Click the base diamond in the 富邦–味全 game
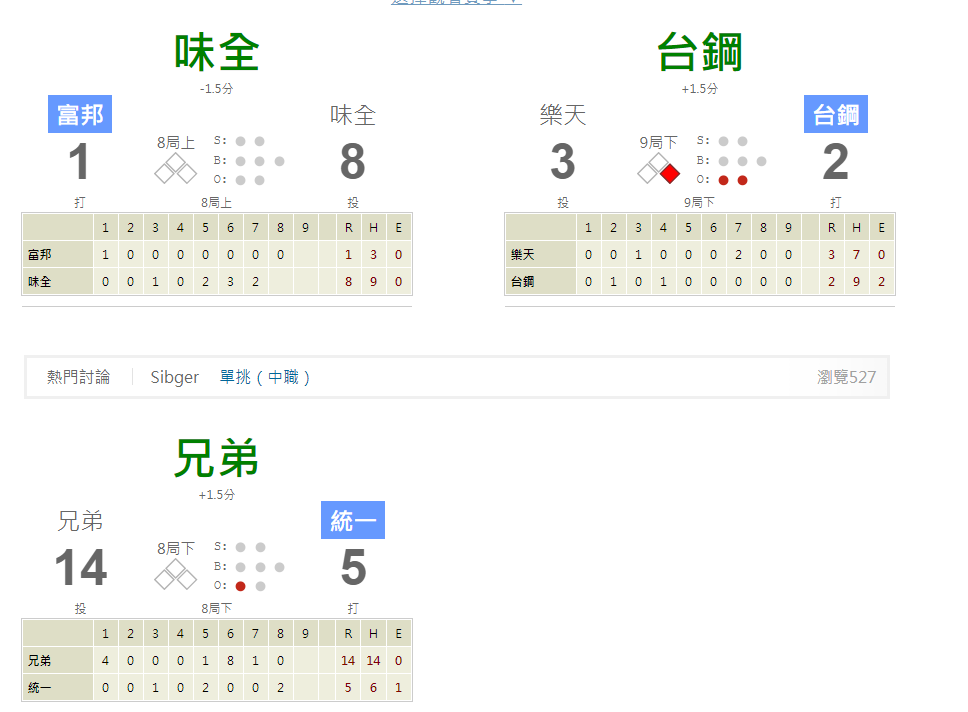The width and height of the screenshot is (968, 712). [x=175, y=169]
